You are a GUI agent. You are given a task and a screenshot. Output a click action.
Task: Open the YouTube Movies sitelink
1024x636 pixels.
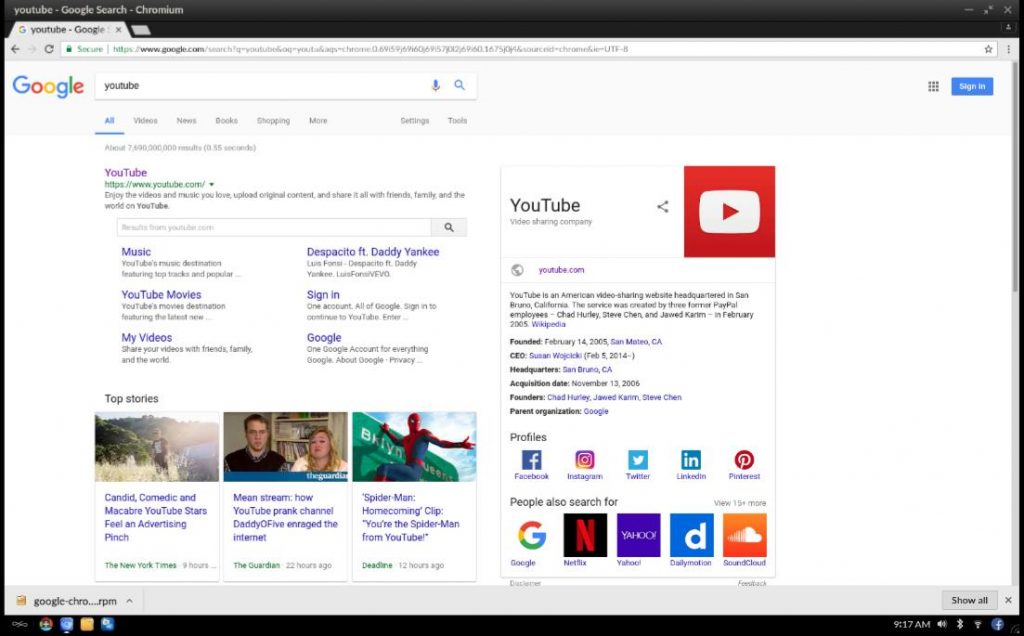(161, 294)
